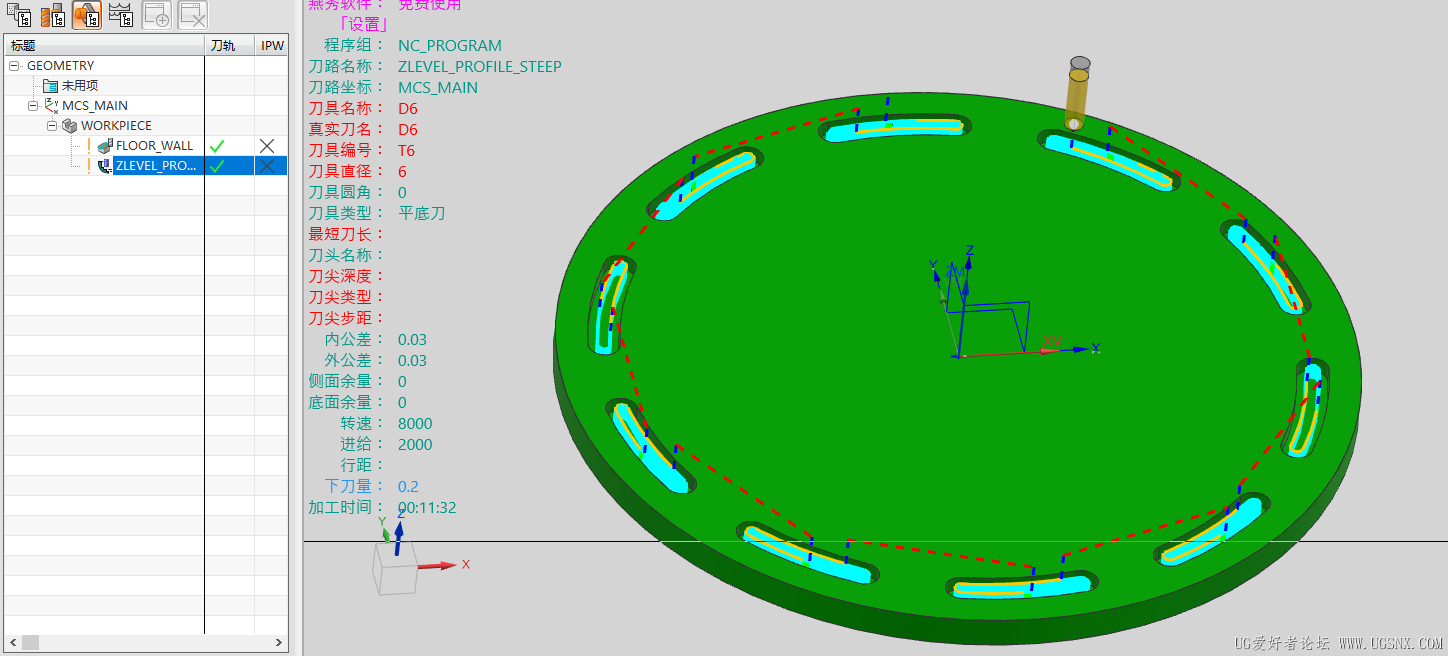Select the Geometry view icon
This screenshot has height=656, width=1448.
86,14
